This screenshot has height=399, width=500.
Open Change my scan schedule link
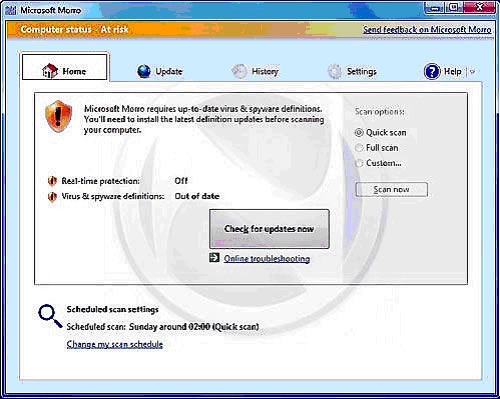point(115,344)
